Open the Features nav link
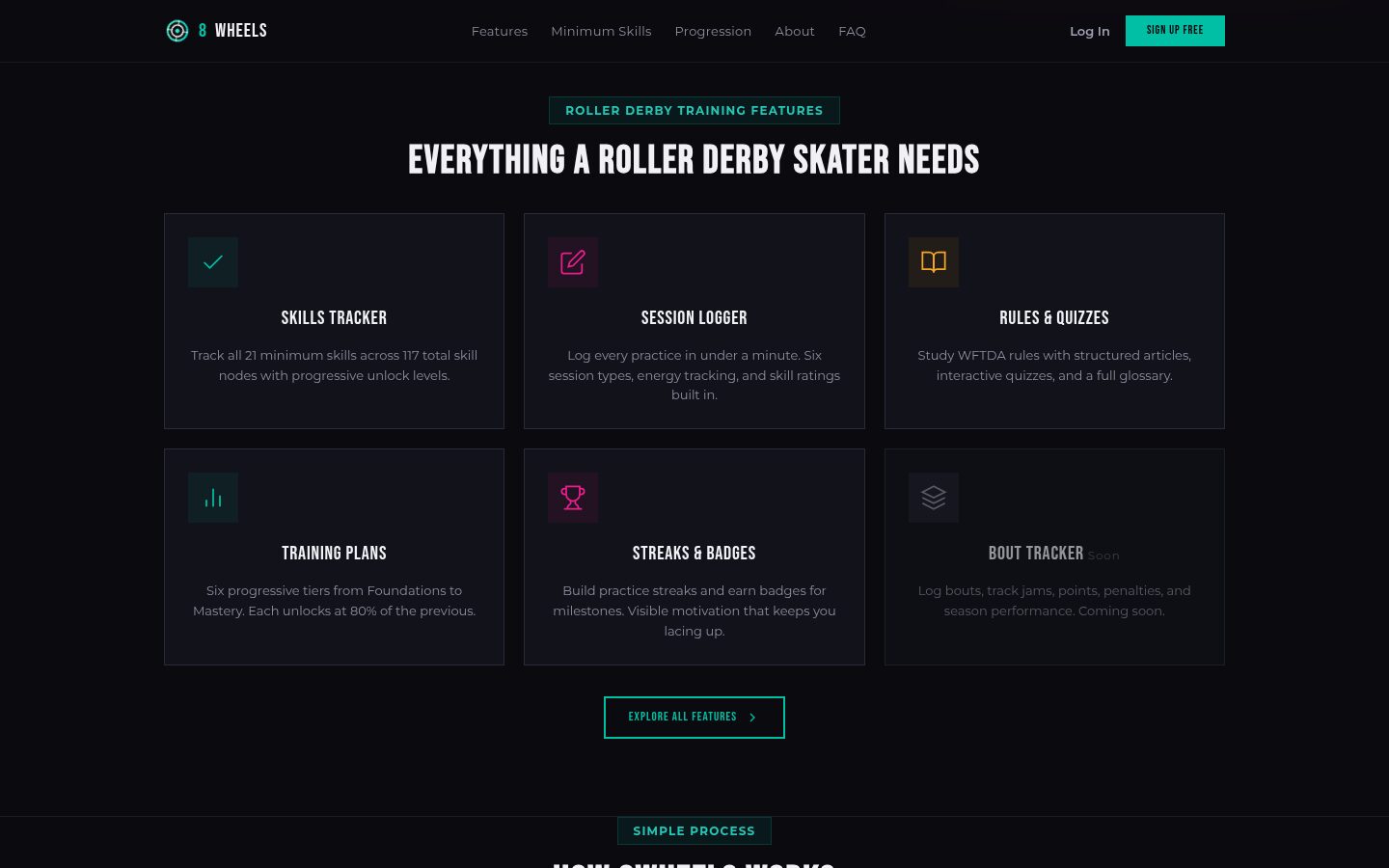This screenshot has width=1389, height=868. pos(500,31)
